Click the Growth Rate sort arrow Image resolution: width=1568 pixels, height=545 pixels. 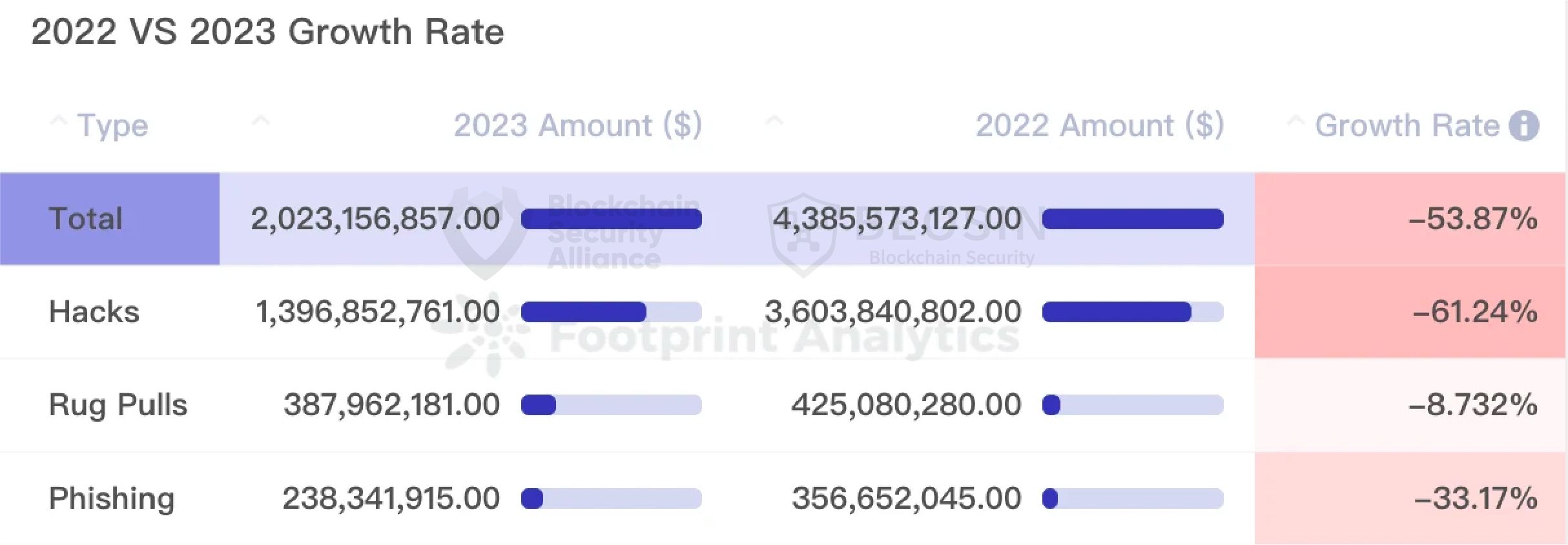(x=1295, y=121)
